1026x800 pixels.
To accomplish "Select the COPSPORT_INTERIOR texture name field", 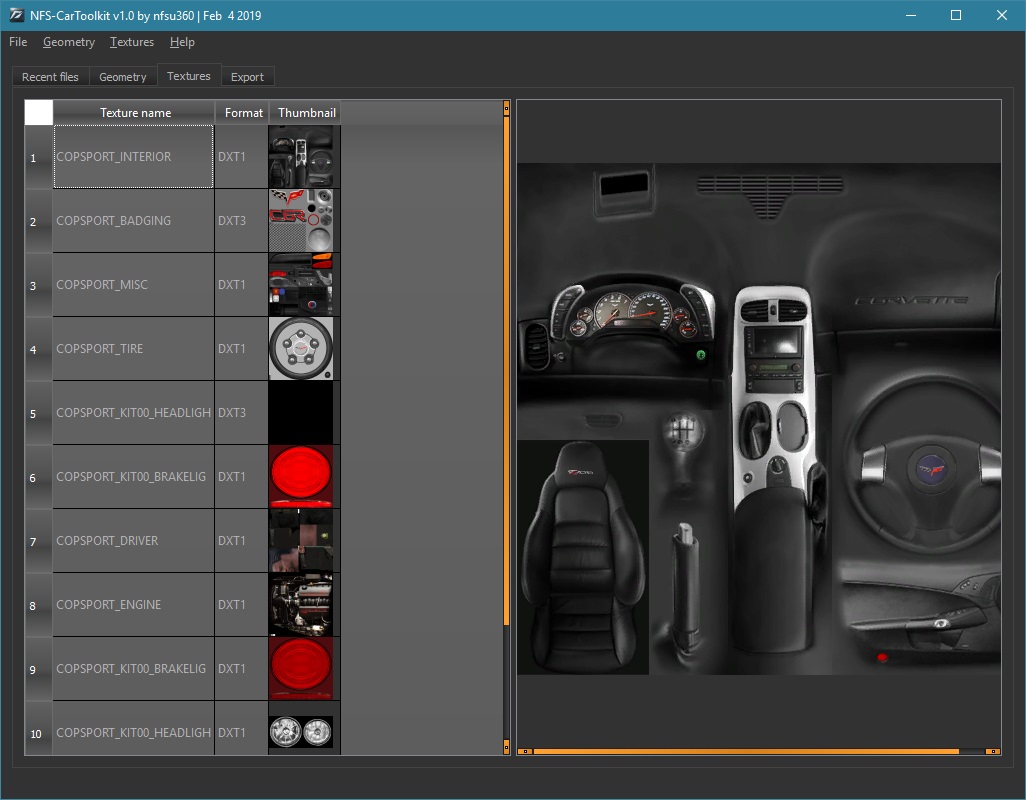I will point(132,156).
